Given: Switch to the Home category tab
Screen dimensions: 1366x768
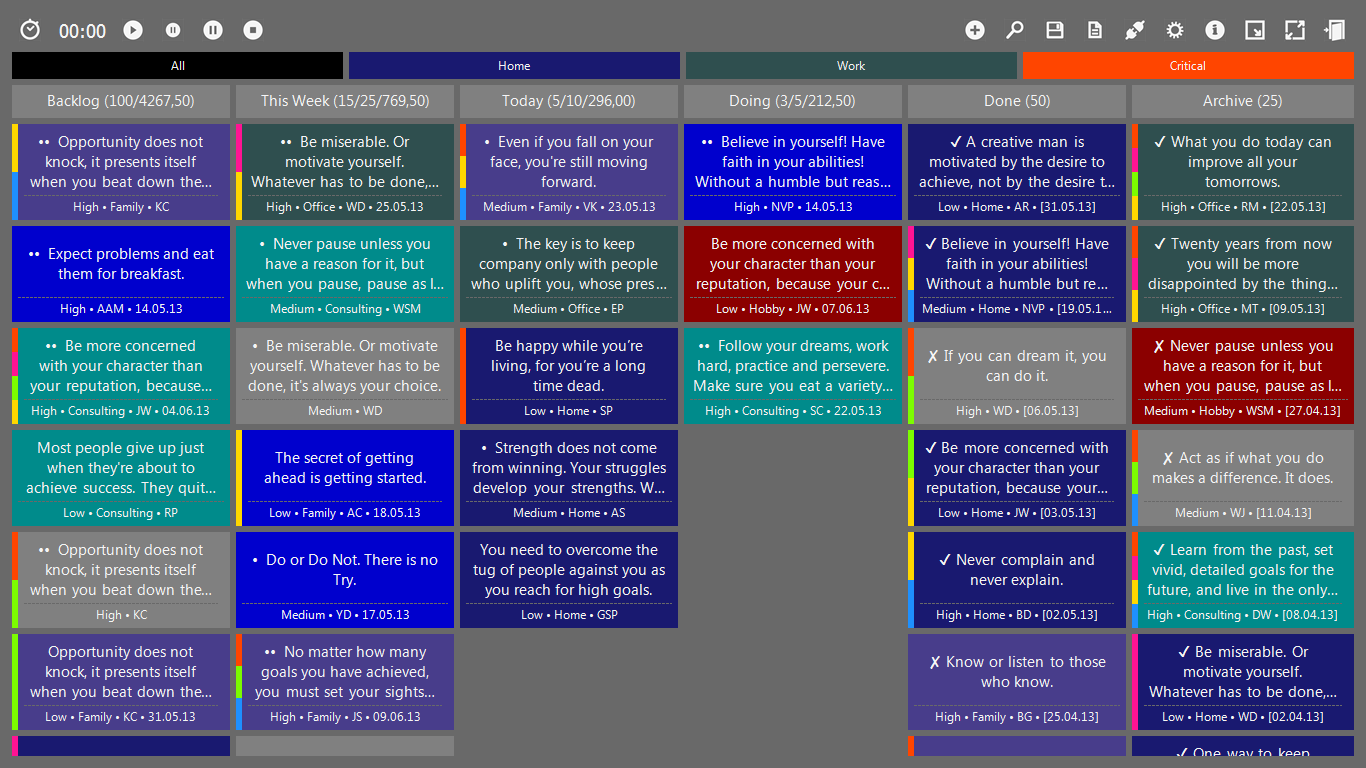Looking at the screenshot, I should (514, 66).
